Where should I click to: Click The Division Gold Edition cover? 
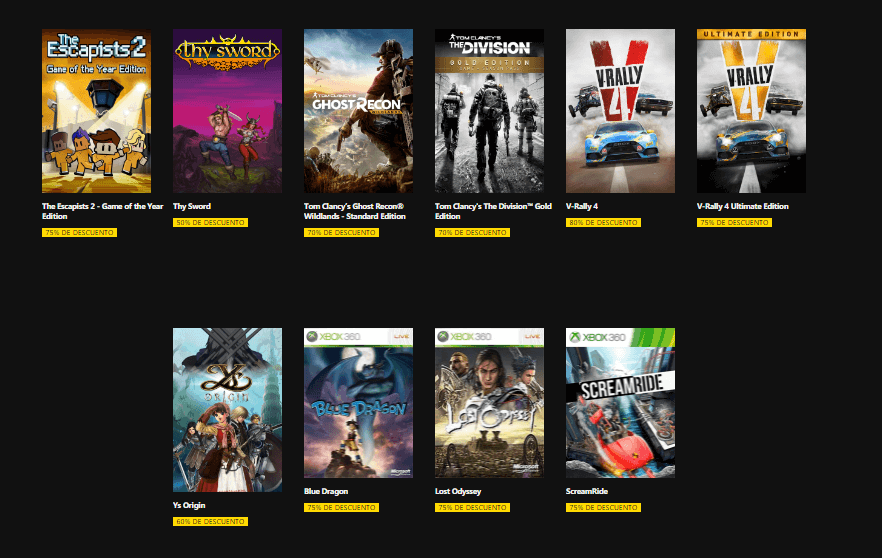[489, 111]
